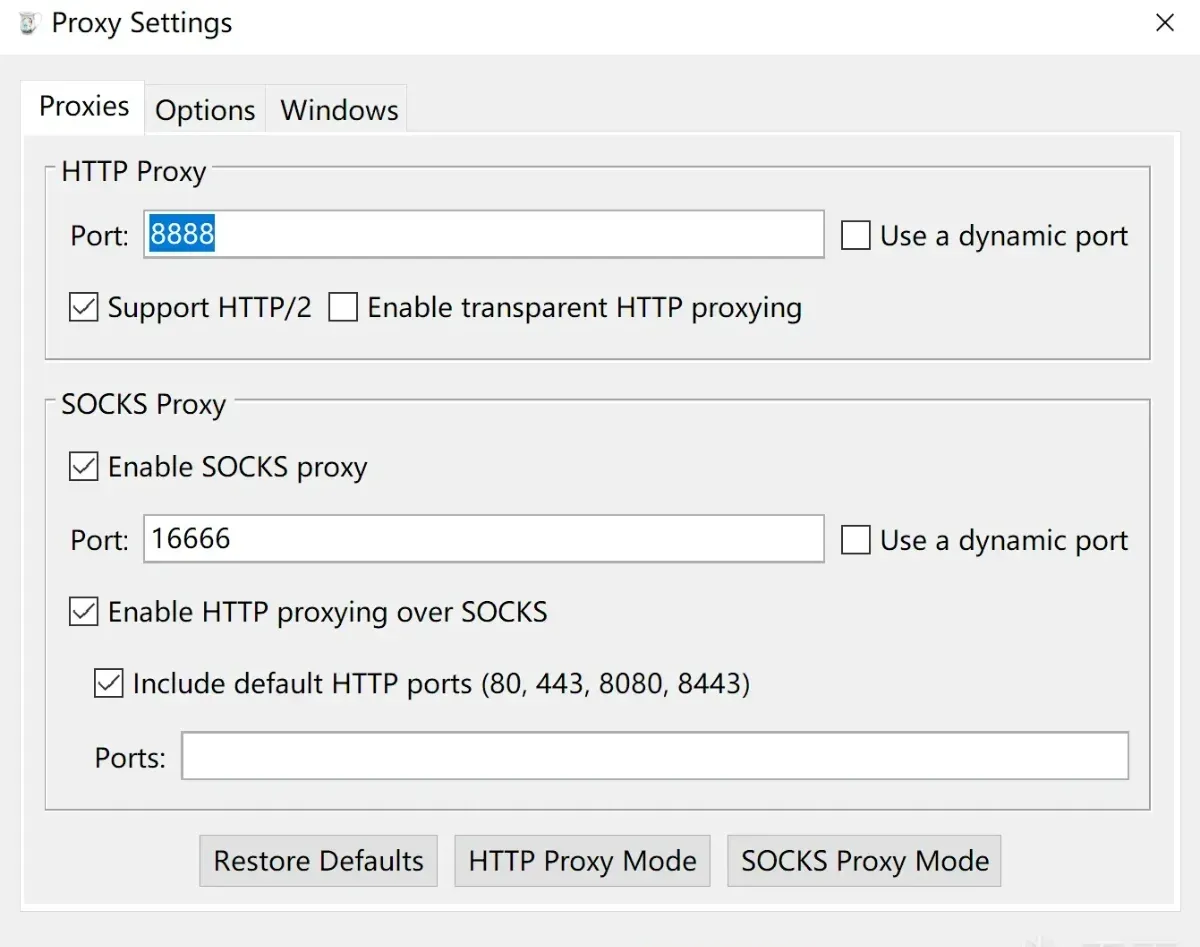
Task: Uncheck Enable HTTP proxying over SOCKS
Action: pyautogui.click(x=84, y=612)
